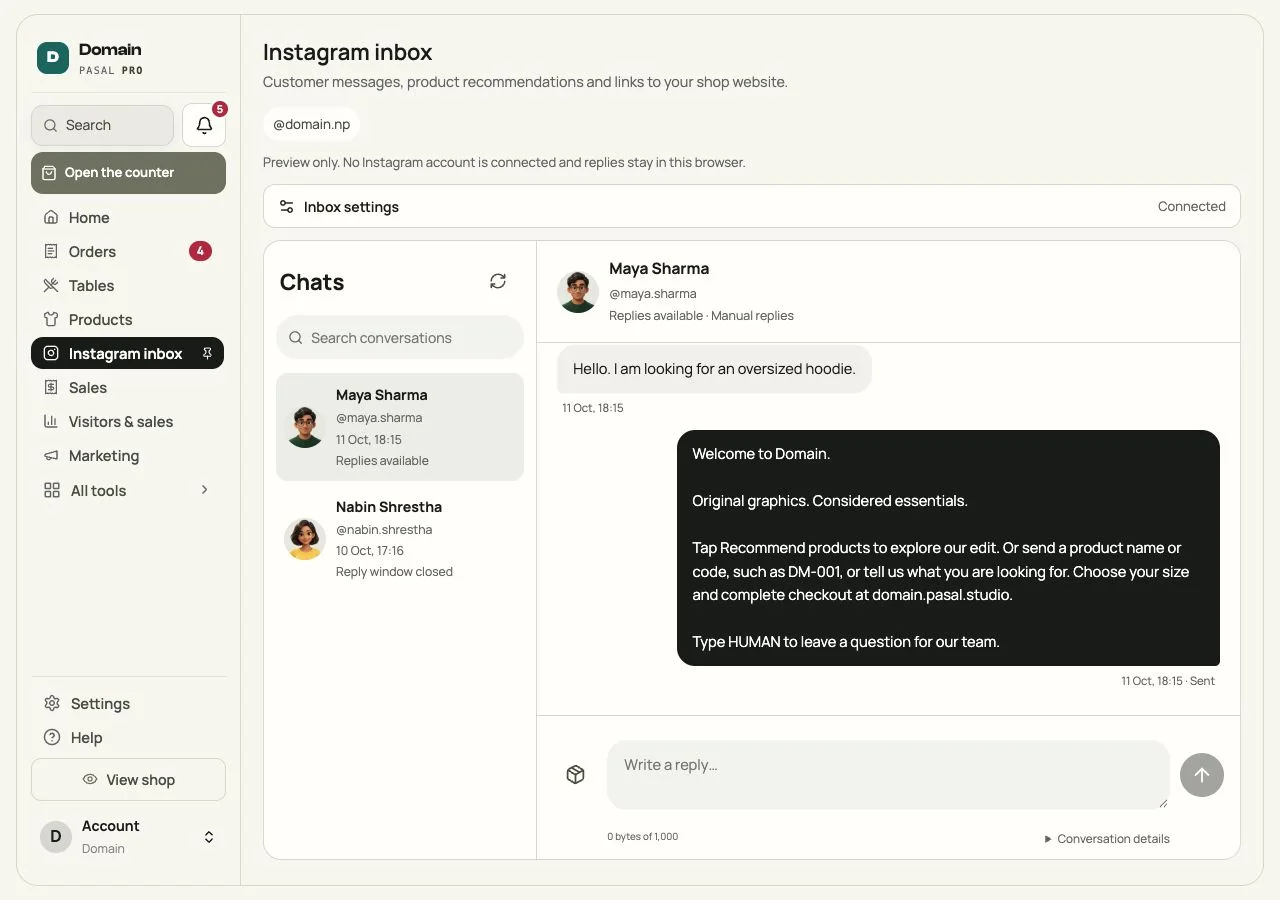The width and height of the screenshot is (1280, 900).
Task: Open Sales in sidebar
Action: coord(128,387)
